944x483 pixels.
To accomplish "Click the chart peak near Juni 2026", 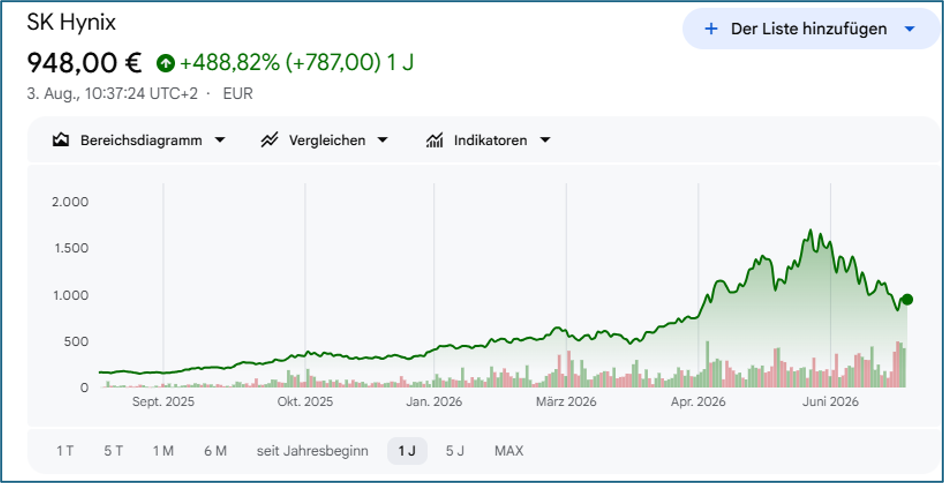I will (x=810, y=231).
